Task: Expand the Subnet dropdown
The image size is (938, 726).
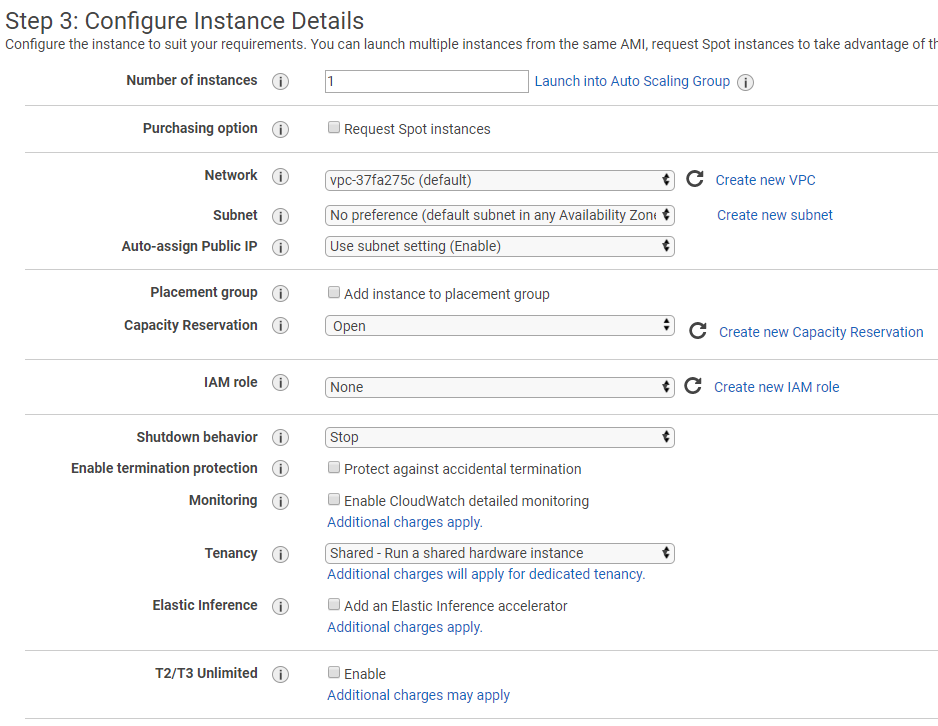Action: click(500, 215)
